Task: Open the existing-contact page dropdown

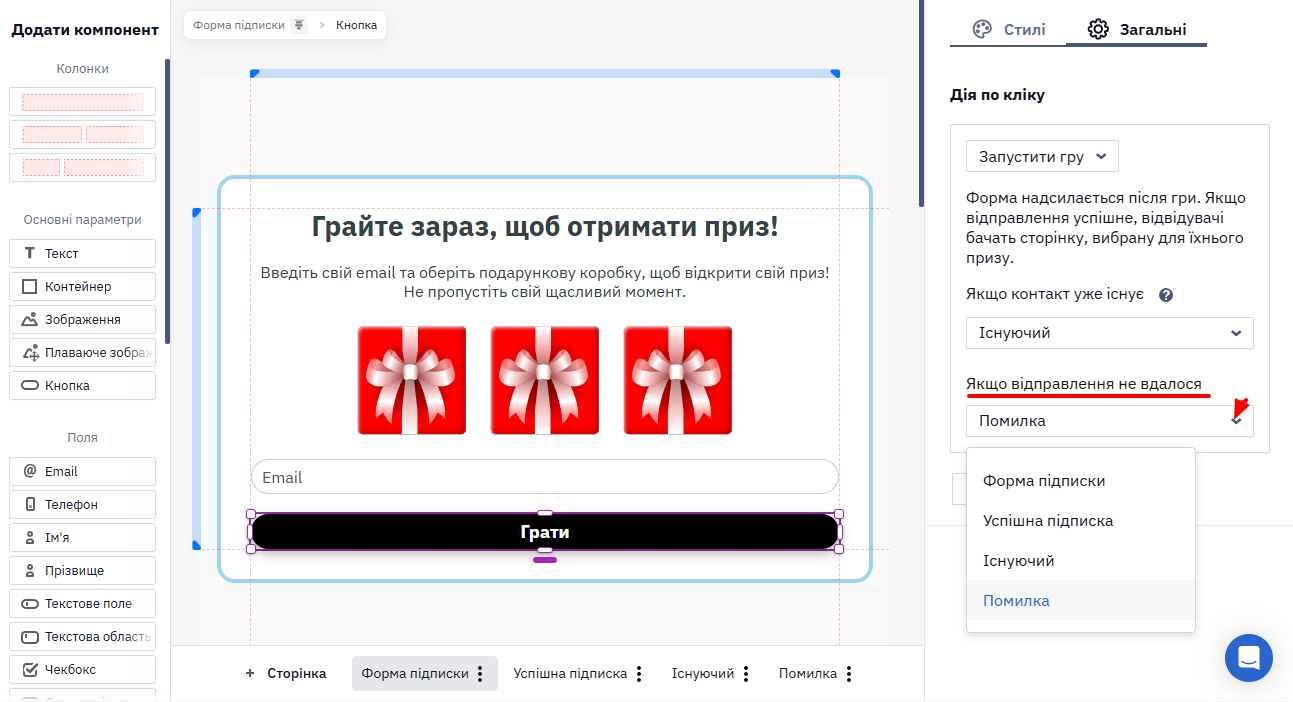Action: 1109,333
